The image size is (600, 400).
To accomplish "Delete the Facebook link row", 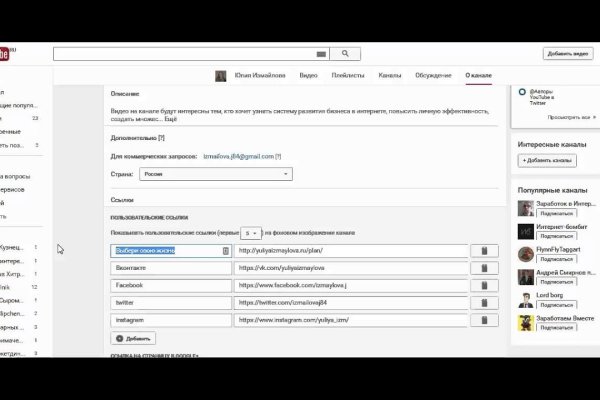I will coord(484,286).
